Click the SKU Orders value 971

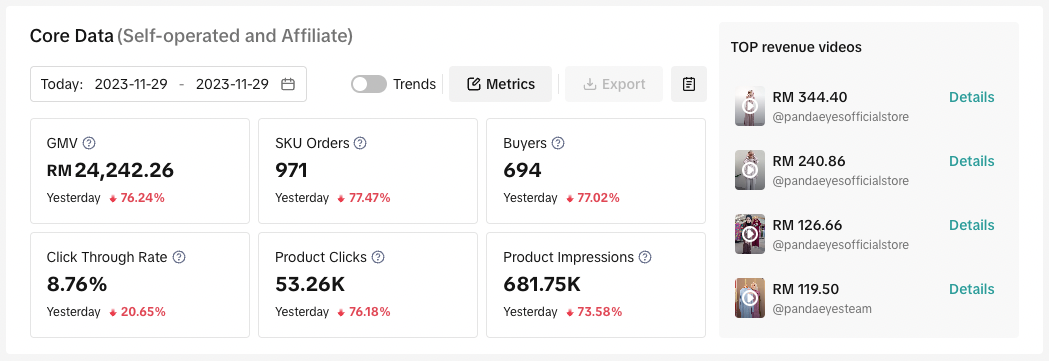point(291,170)
